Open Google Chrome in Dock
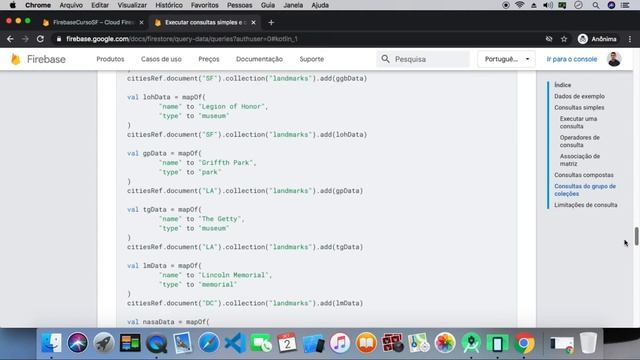 (x=524, y=342)
